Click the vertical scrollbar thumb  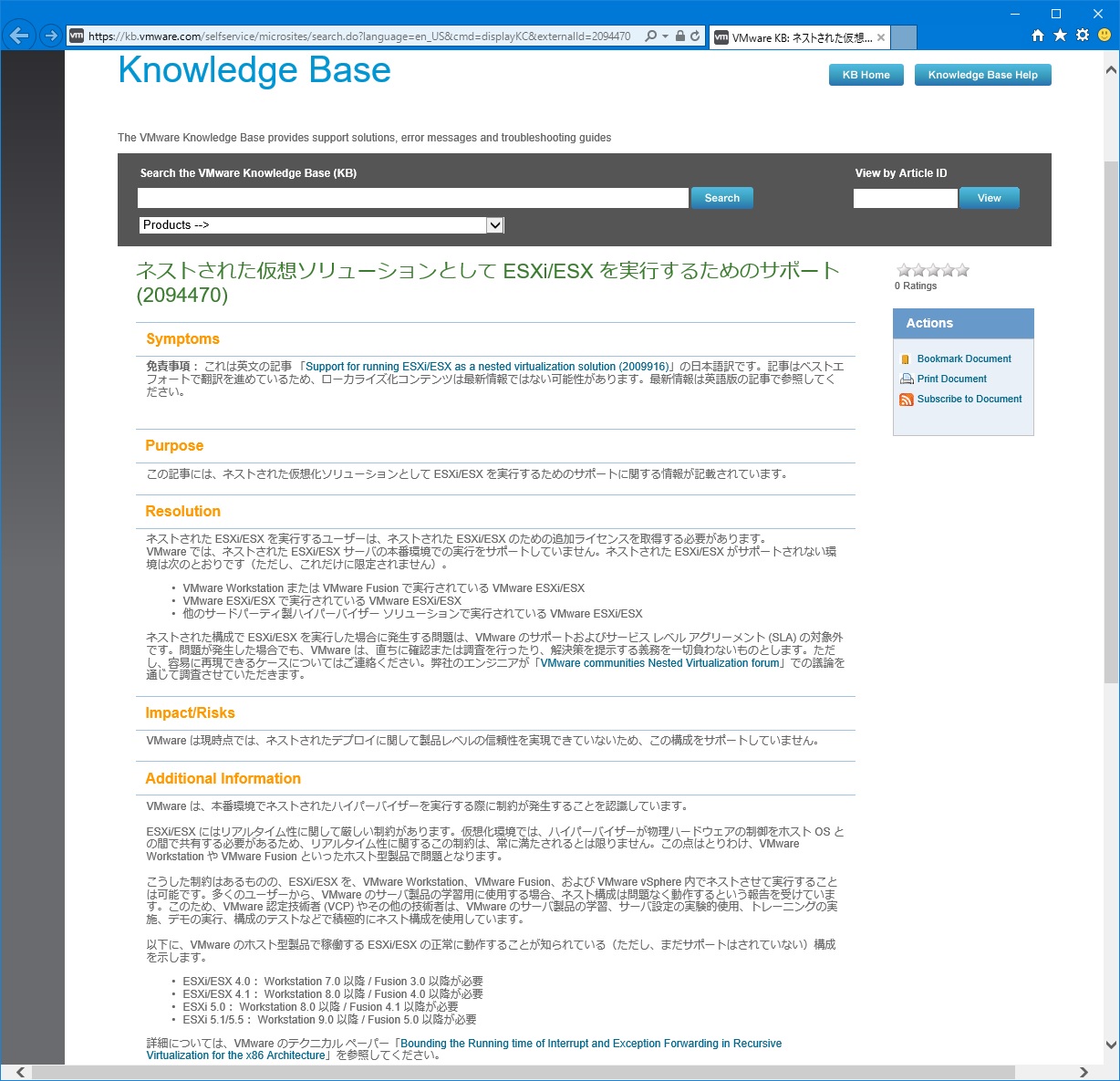(1111, 421)
